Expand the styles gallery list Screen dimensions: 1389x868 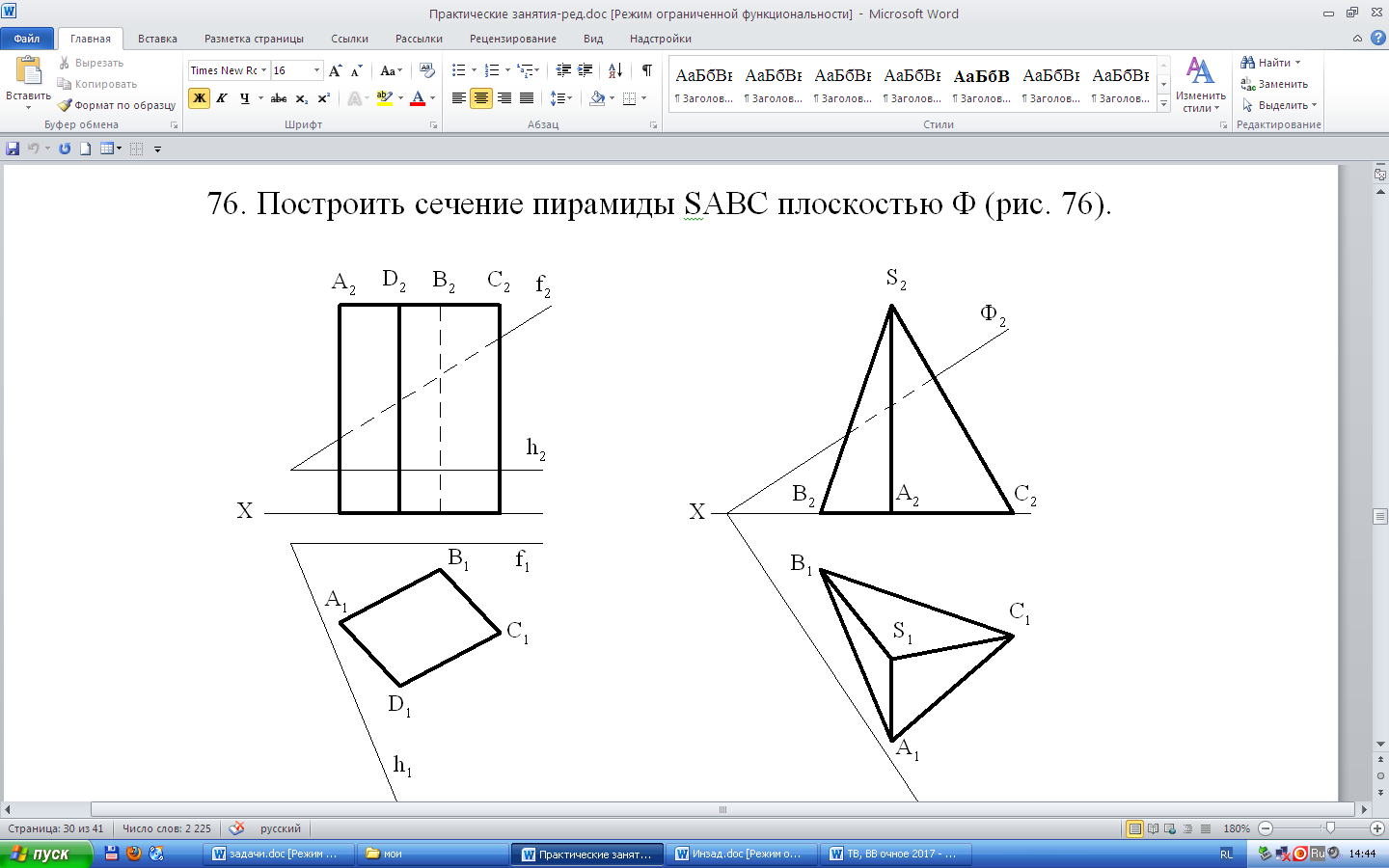click(x=1164, y=102)
